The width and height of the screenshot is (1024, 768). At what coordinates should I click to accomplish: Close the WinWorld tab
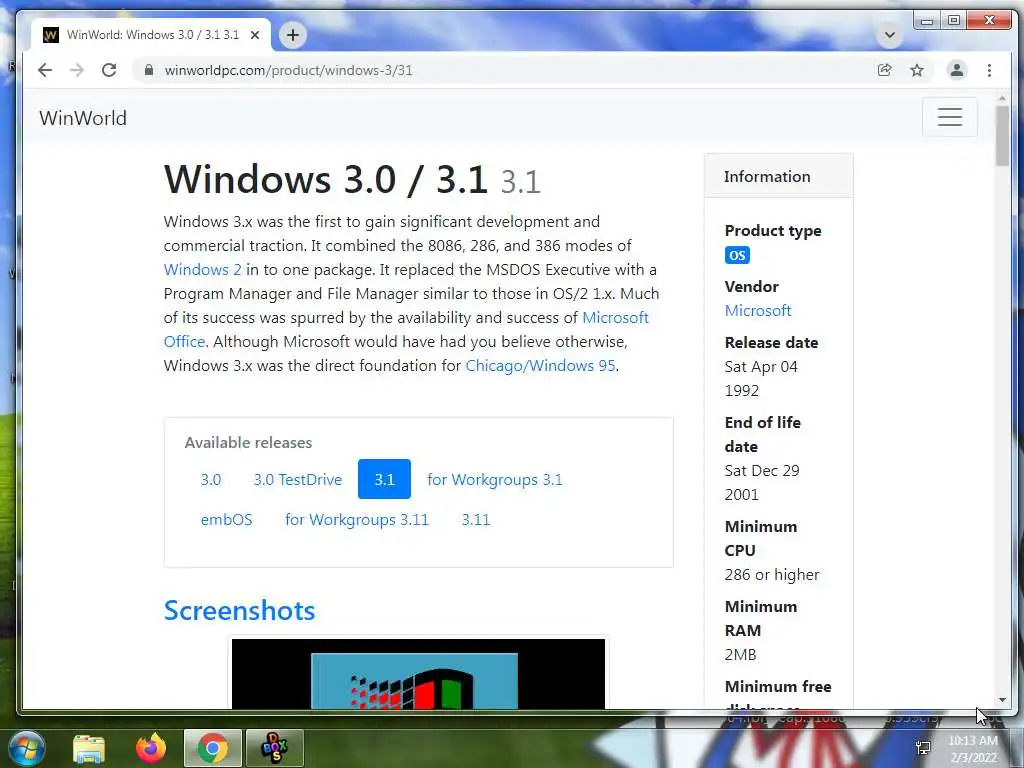255,35
